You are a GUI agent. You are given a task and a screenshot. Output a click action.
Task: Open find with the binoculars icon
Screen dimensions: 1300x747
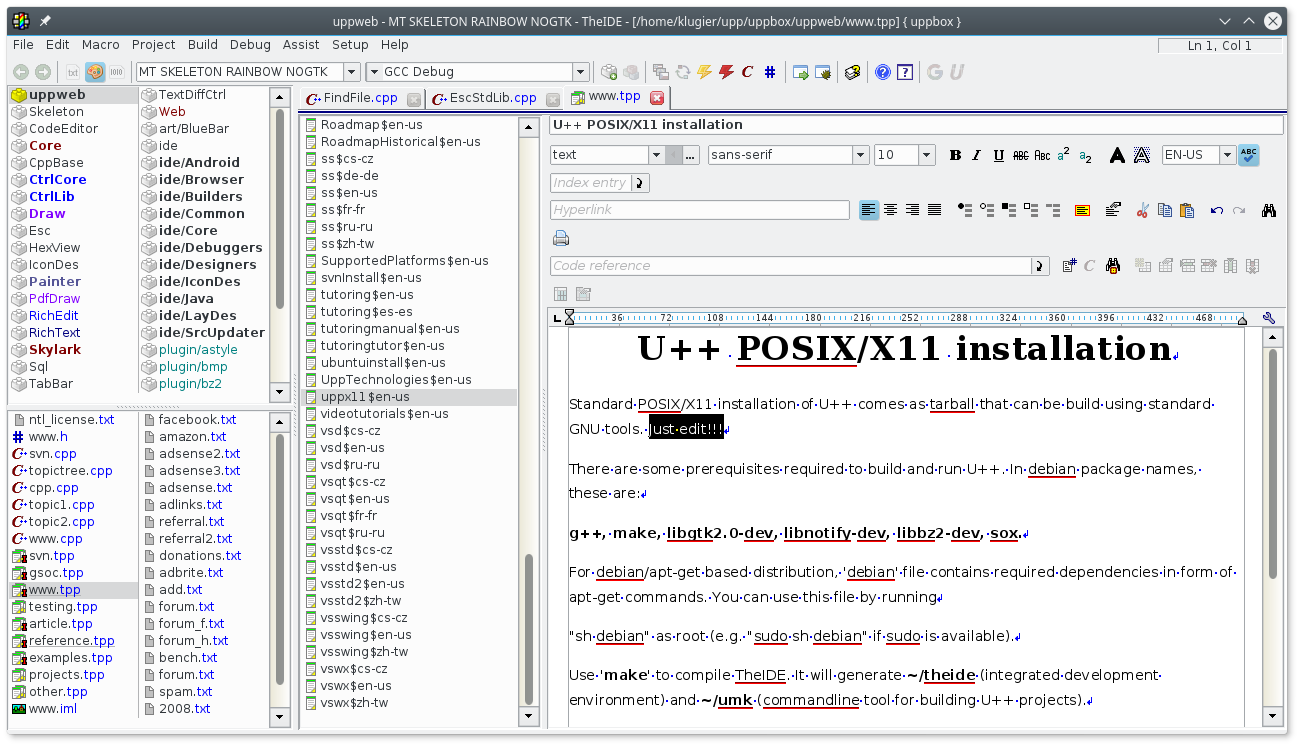(x=1269, y=210)
